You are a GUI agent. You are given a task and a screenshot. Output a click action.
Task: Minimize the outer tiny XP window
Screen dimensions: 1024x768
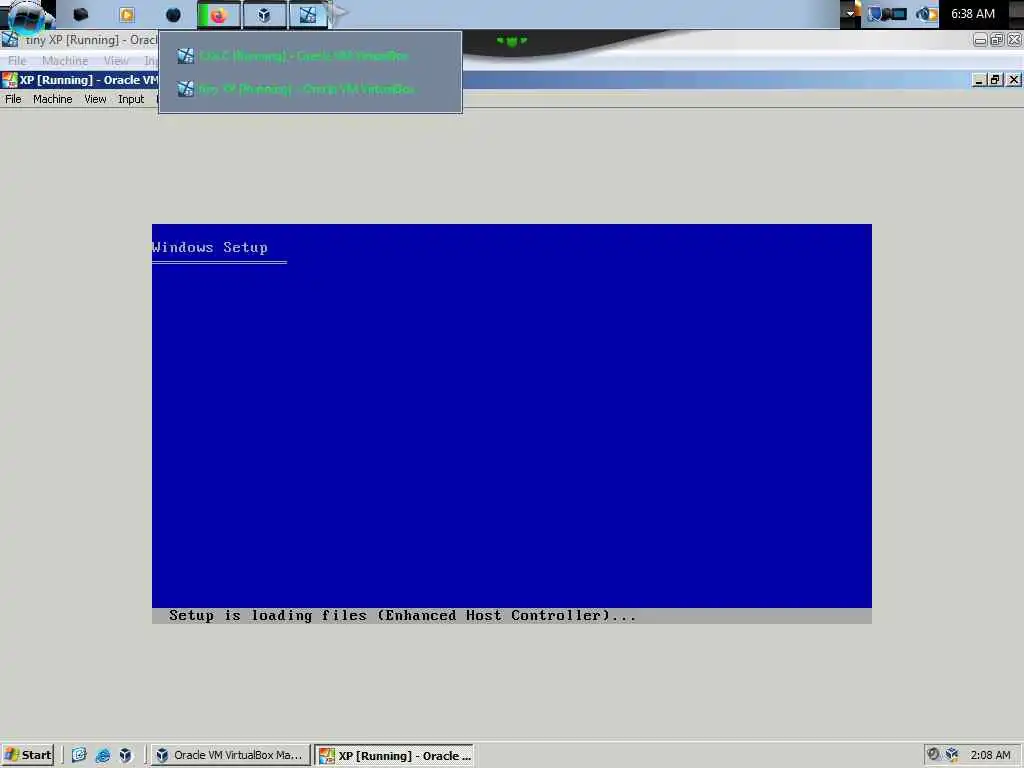[980, 40]
